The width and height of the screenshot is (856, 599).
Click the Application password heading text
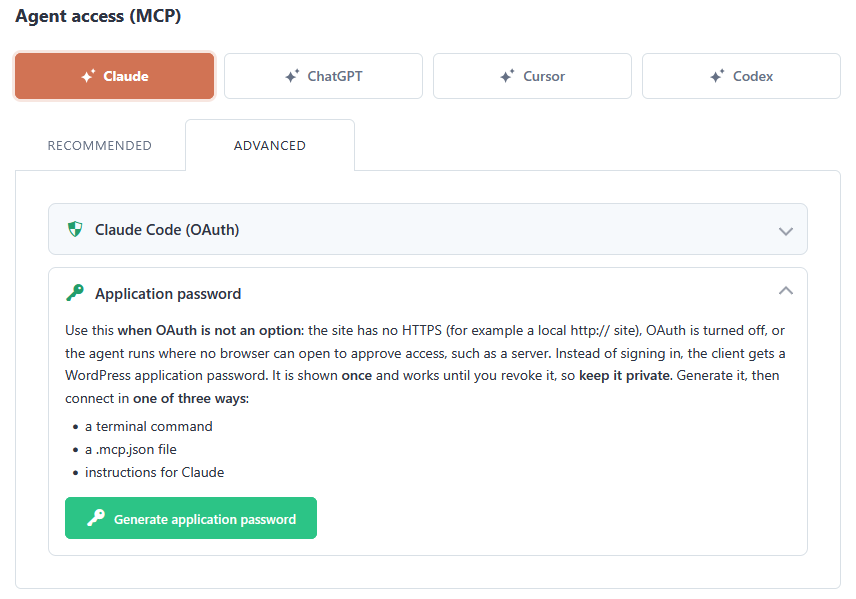coord(168,294)
